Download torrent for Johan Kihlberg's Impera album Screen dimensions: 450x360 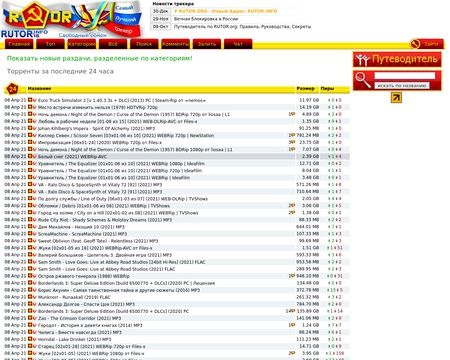[30, 128]
